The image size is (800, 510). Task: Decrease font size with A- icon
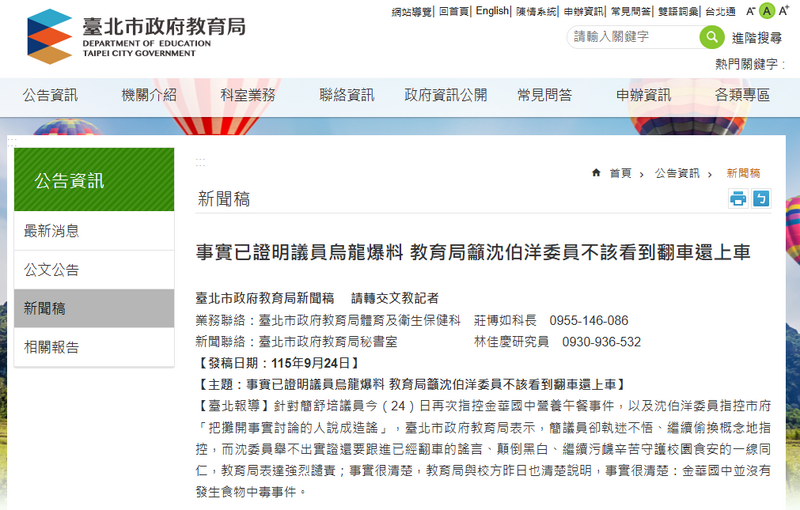(x=750, y=11)
